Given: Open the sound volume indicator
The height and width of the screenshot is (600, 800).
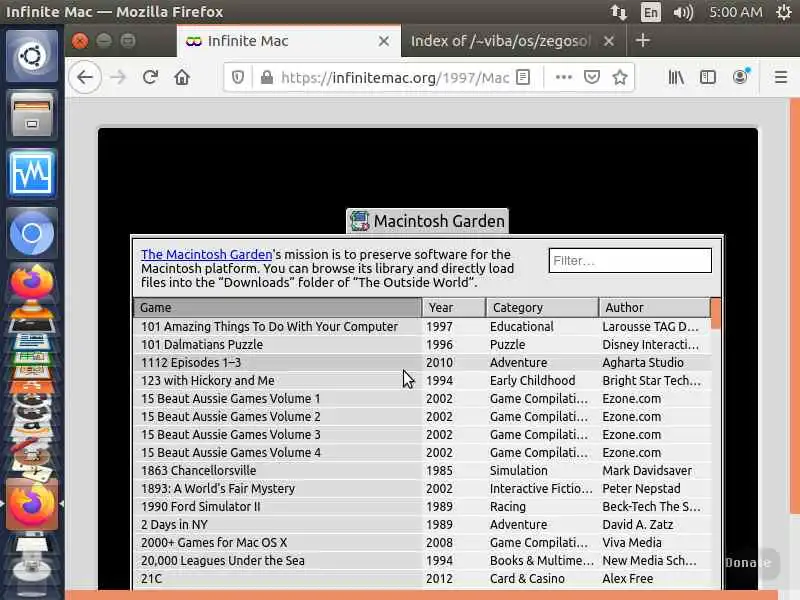Looking at the screenshot, I should point(683,12).
